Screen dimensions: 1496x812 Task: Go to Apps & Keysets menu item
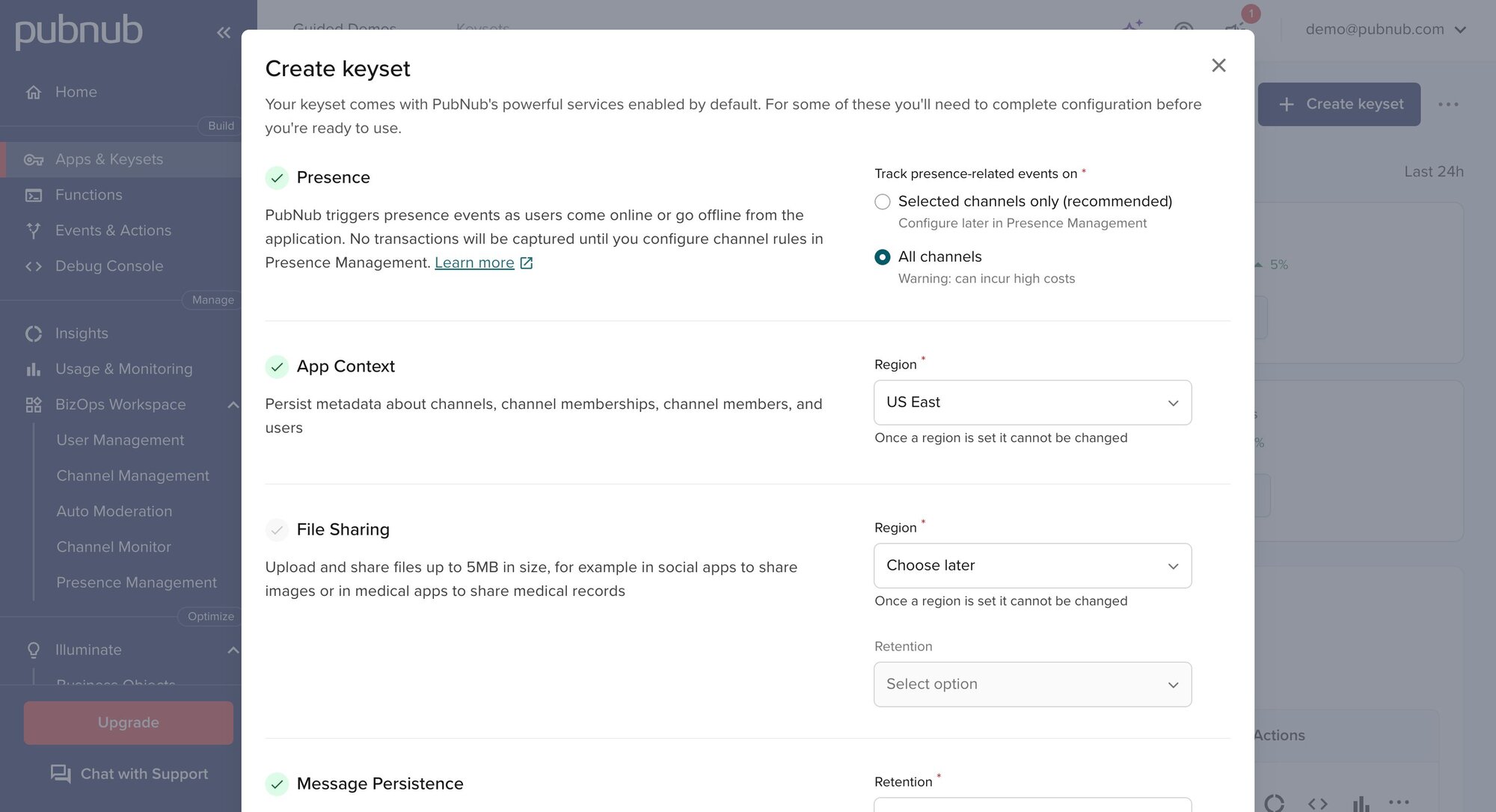click(109, 159)
